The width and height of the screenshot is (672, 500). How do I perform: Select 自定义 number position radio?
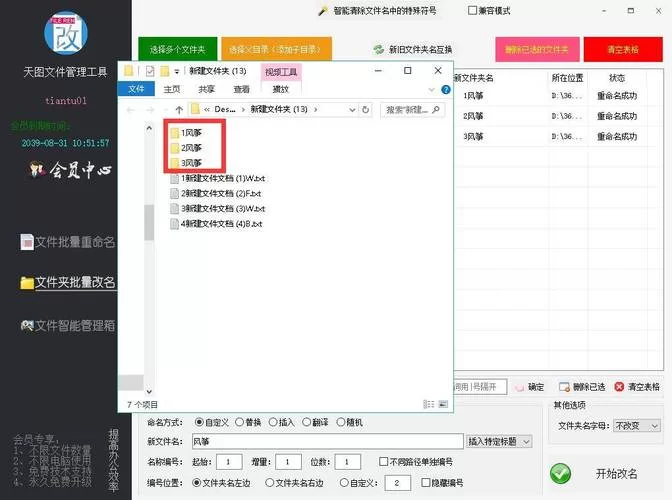(344, 482)
